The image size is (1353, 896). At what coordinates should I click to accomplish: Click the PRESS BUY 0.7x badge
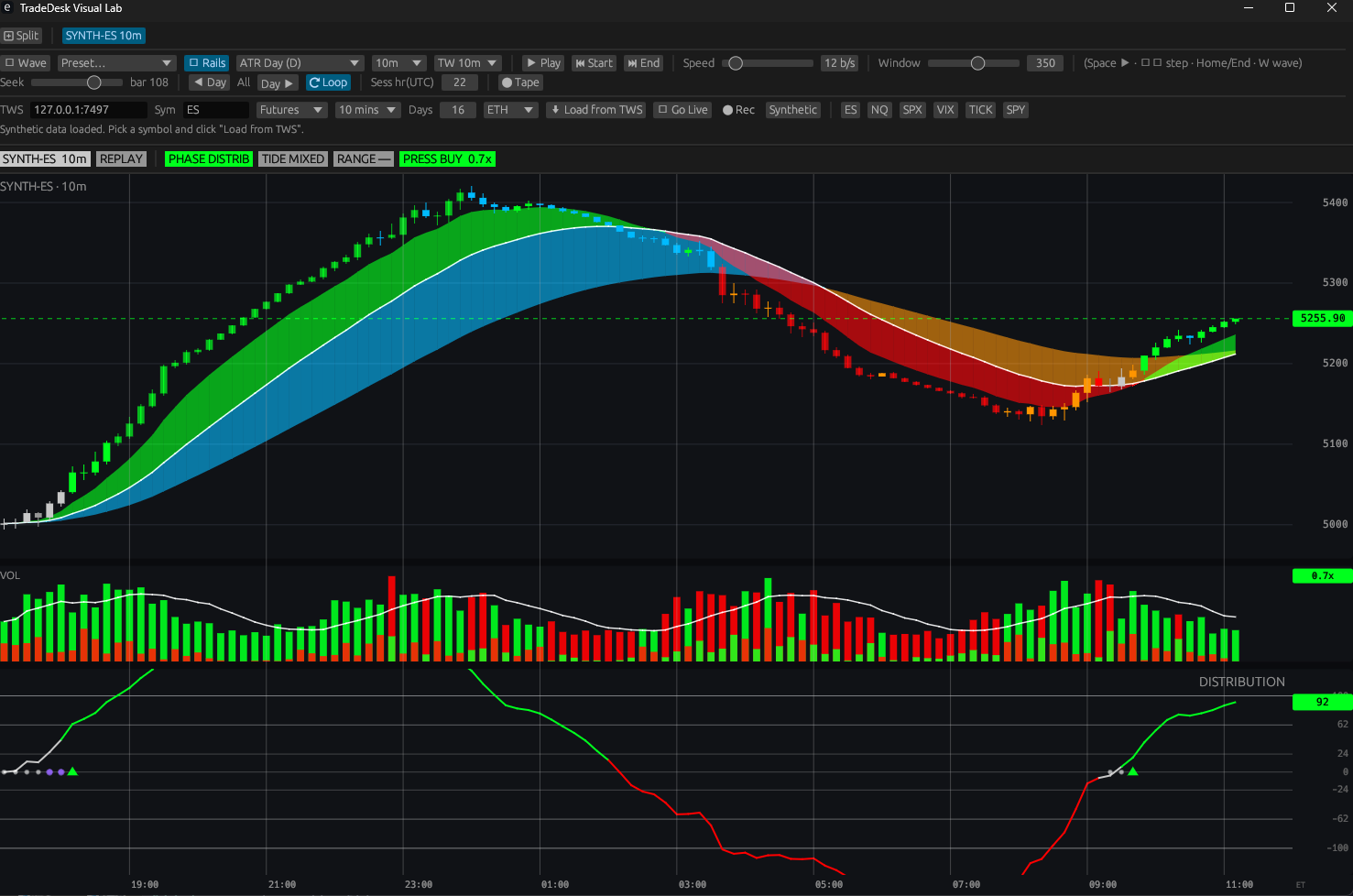[447, 159]
